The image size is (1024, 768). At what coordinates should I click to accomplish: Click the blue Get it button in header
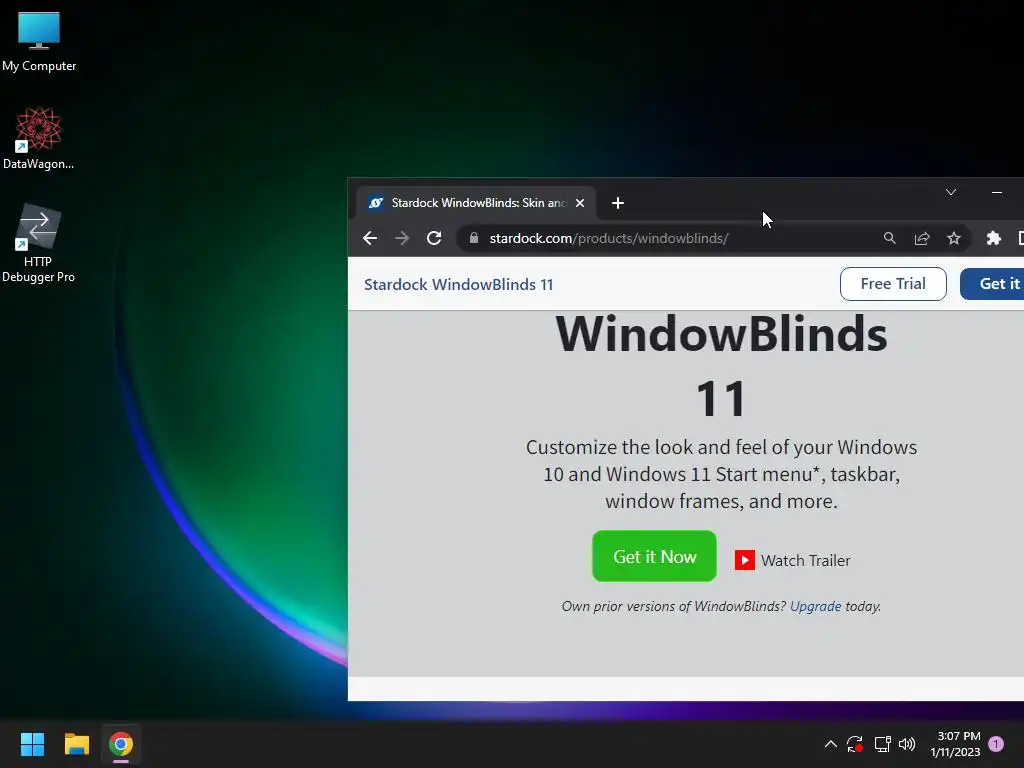(x=992, y=283)
